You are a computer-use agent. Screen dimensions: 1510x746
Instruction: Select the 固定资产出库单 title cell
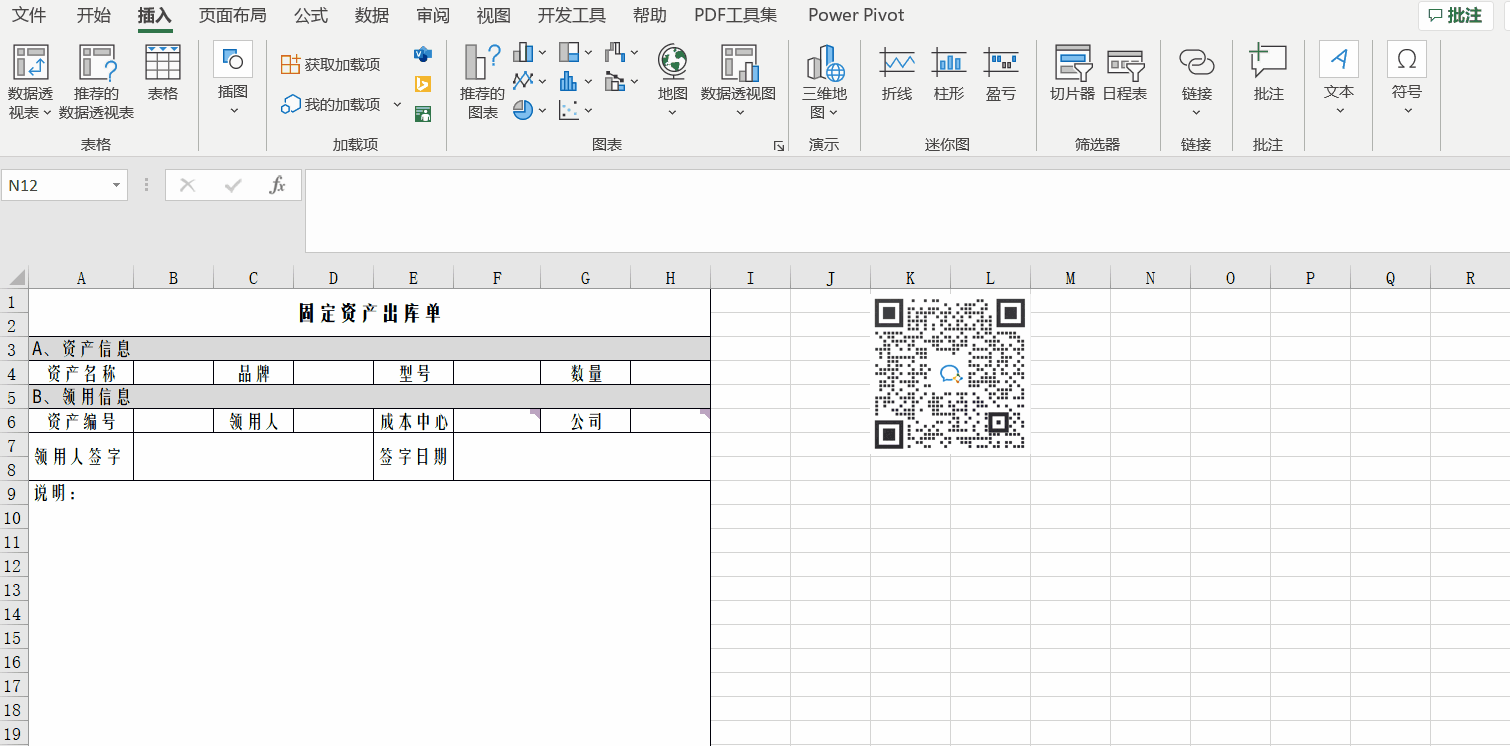coord(369,313)
